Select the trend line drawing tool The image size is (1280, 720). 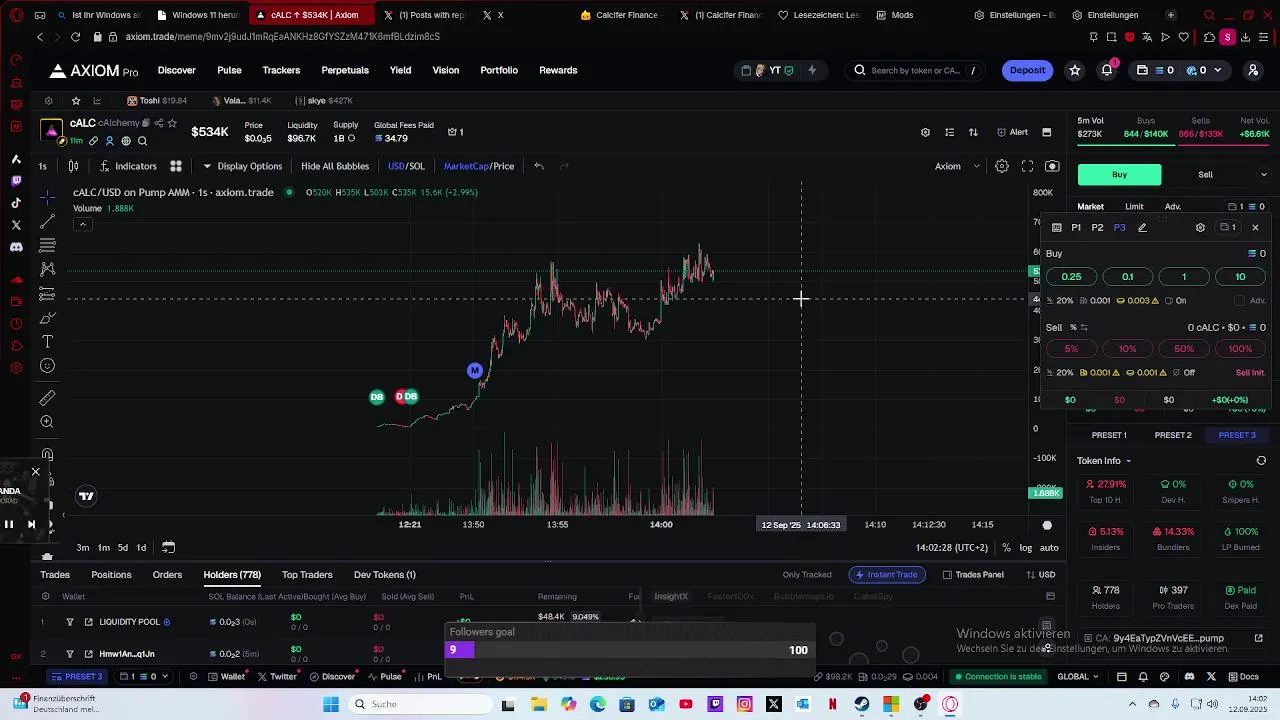47,222
